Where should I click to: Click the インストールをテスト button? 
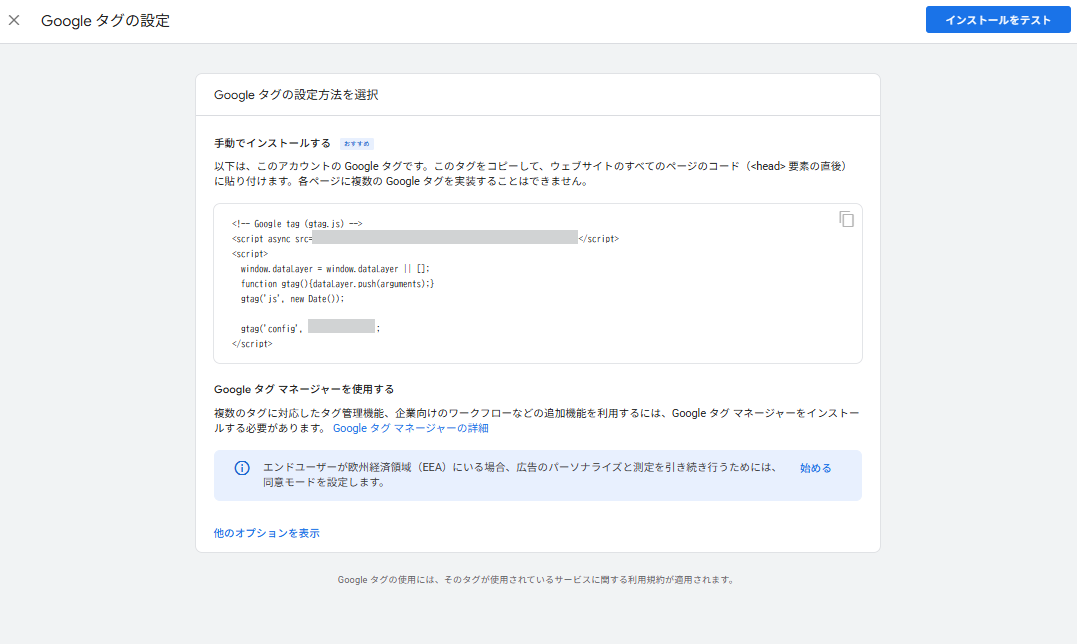997,18
